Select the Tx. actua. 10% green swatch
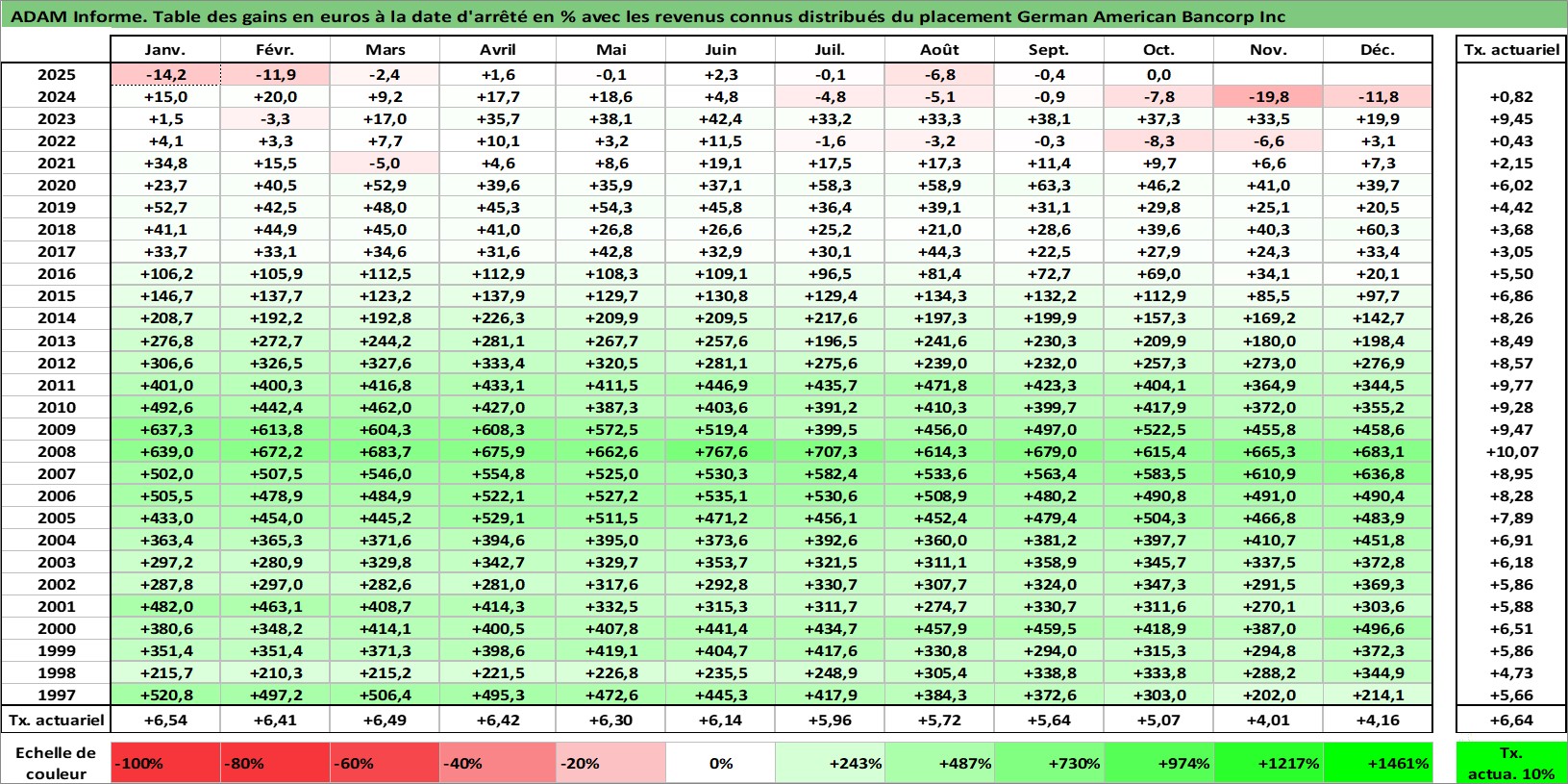The image size is (1568, 784). click(x=1511, y=763)
